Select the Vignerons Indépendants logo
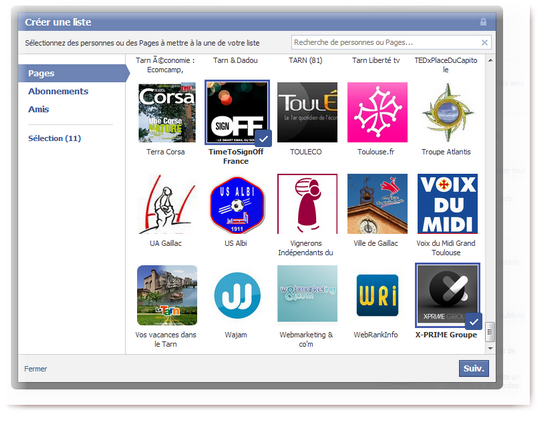 (x=307, y=204)
